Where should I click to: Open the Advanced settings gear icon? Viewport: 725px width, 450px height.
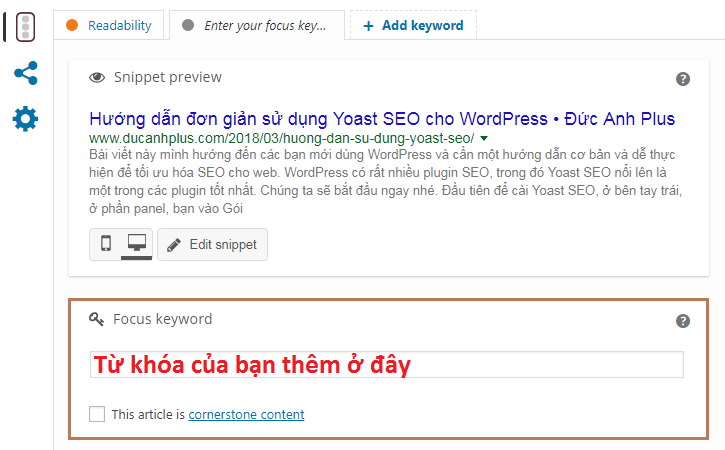point(25,119)
